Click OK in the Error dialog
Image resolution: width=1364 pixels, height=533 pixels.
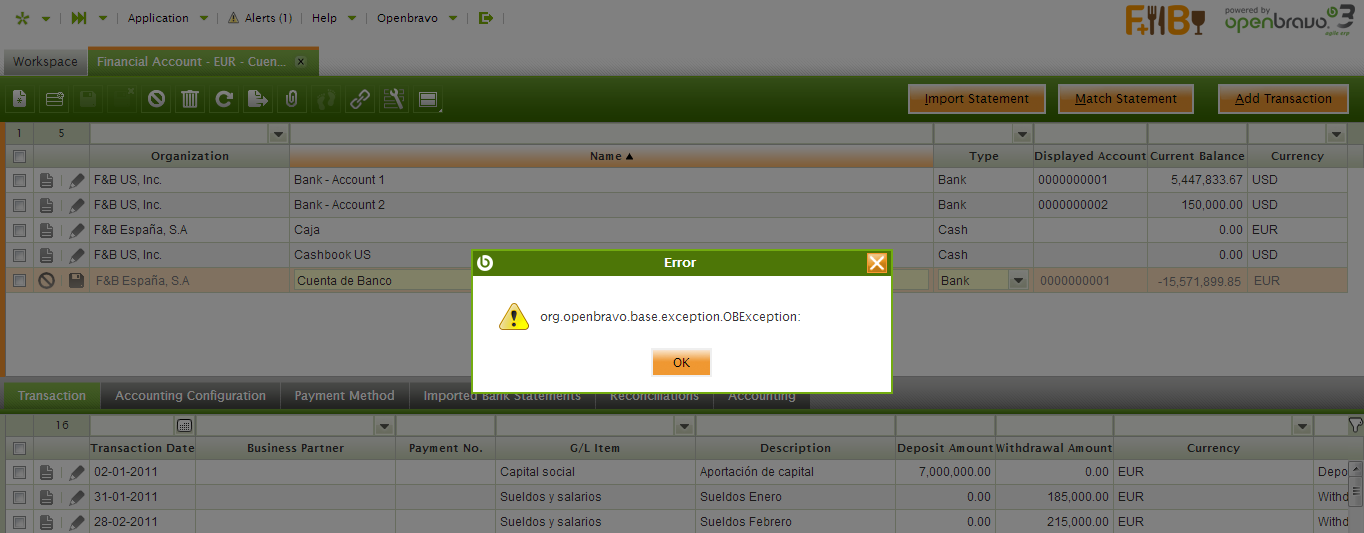pos(681,362)
